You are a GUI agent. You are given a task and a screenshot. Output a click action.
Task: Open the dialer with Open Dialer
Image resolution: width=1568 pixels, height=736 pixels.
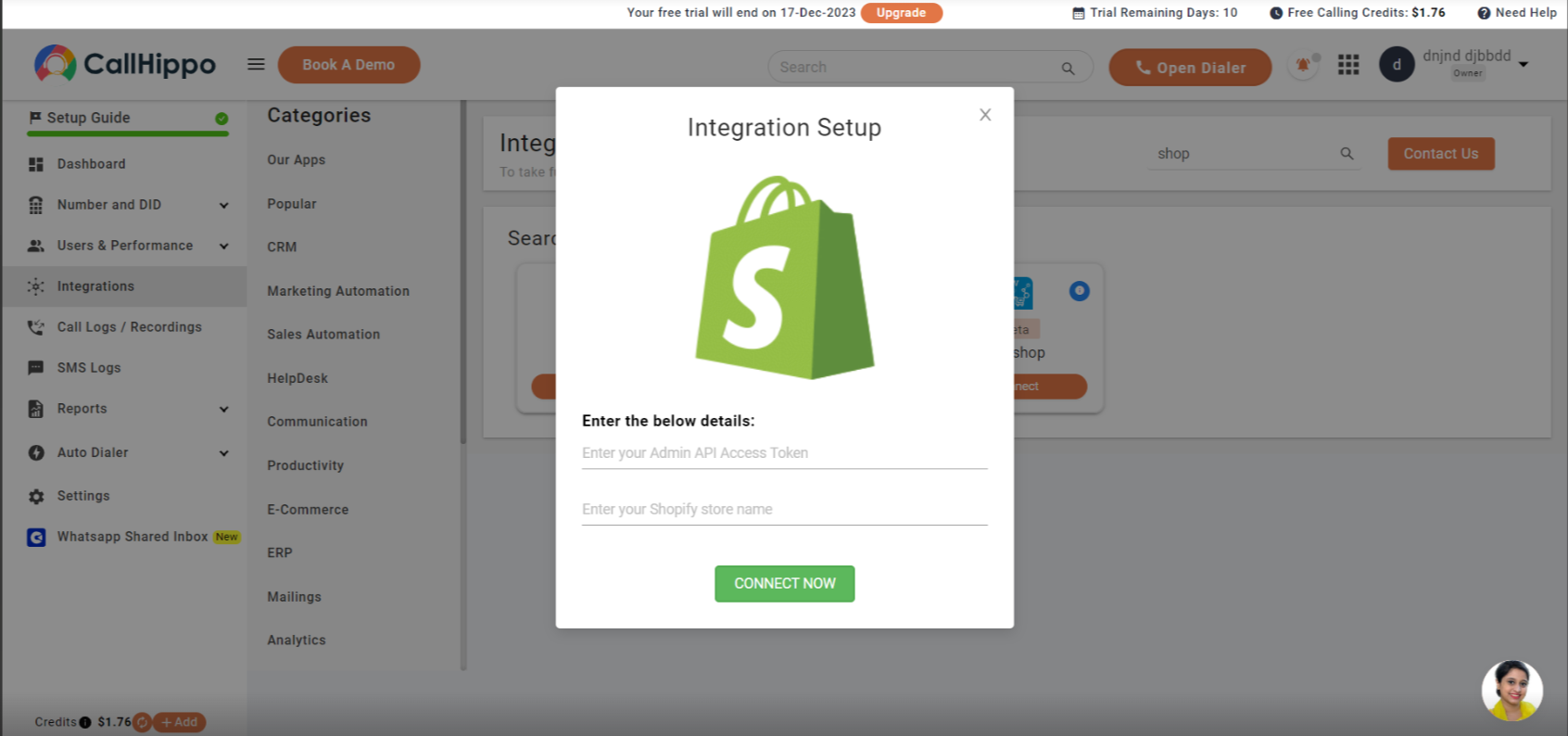(1190, 68)
